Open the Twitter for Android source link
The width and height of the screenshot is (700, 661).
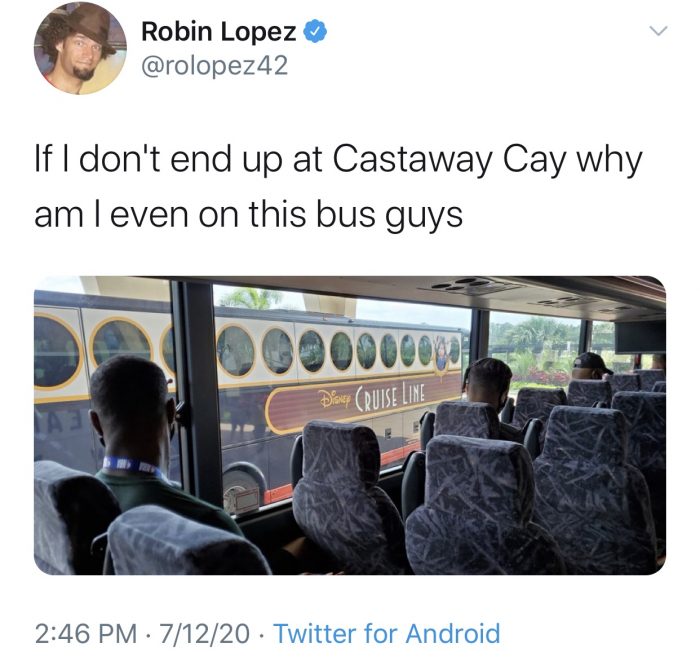tap(387, 633)
